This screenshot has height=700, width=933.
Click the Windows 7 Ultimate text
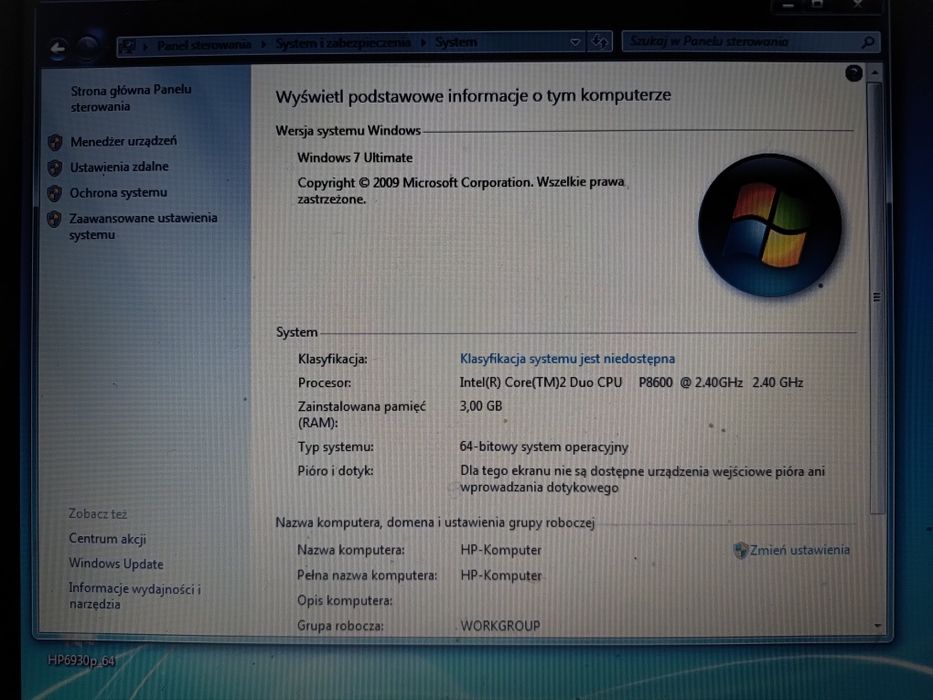[355, 158]
